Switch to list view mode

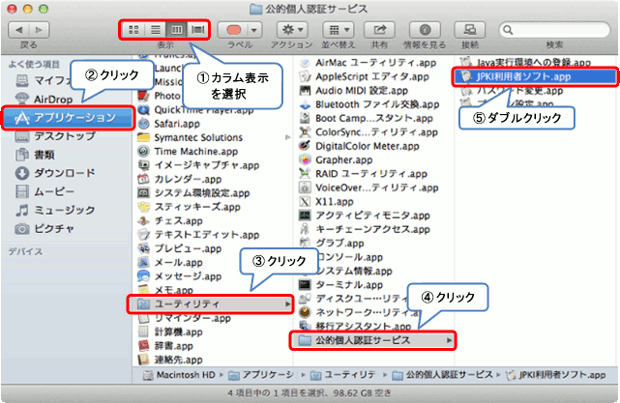[155, 30]
